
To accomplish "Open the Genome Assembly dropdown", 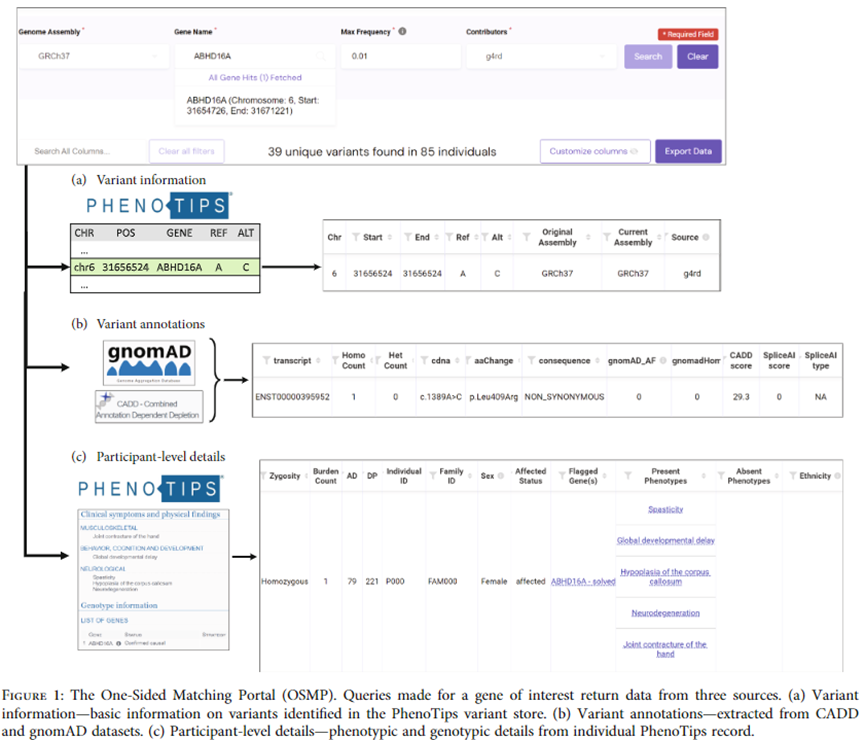I will 93,57.
